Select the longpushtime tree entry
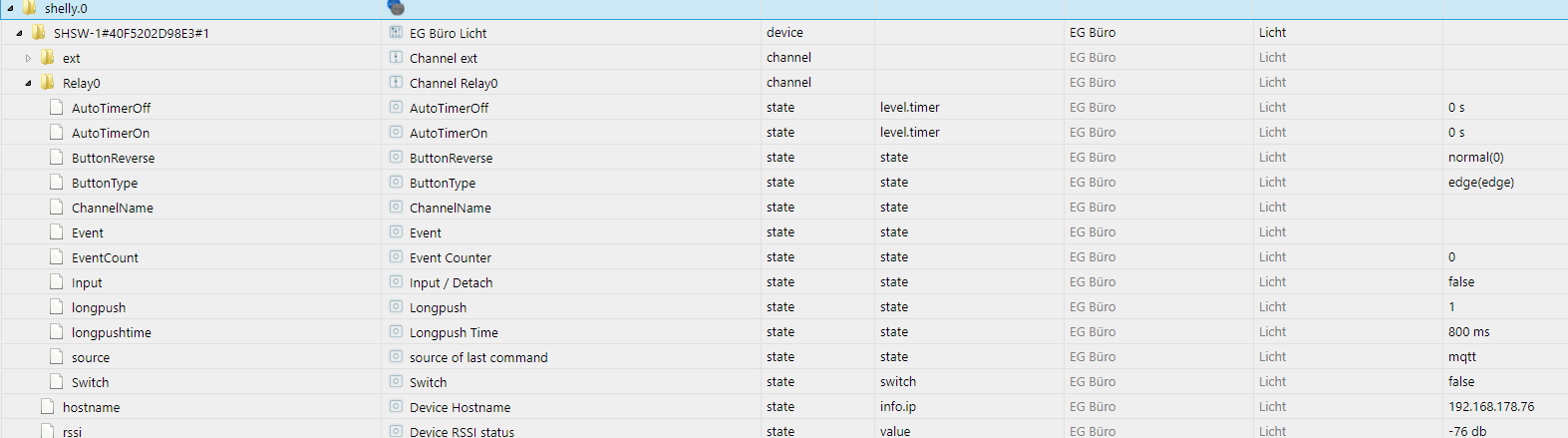The width and height of the screenshot is (1568, 438). (x=112, y=332)
